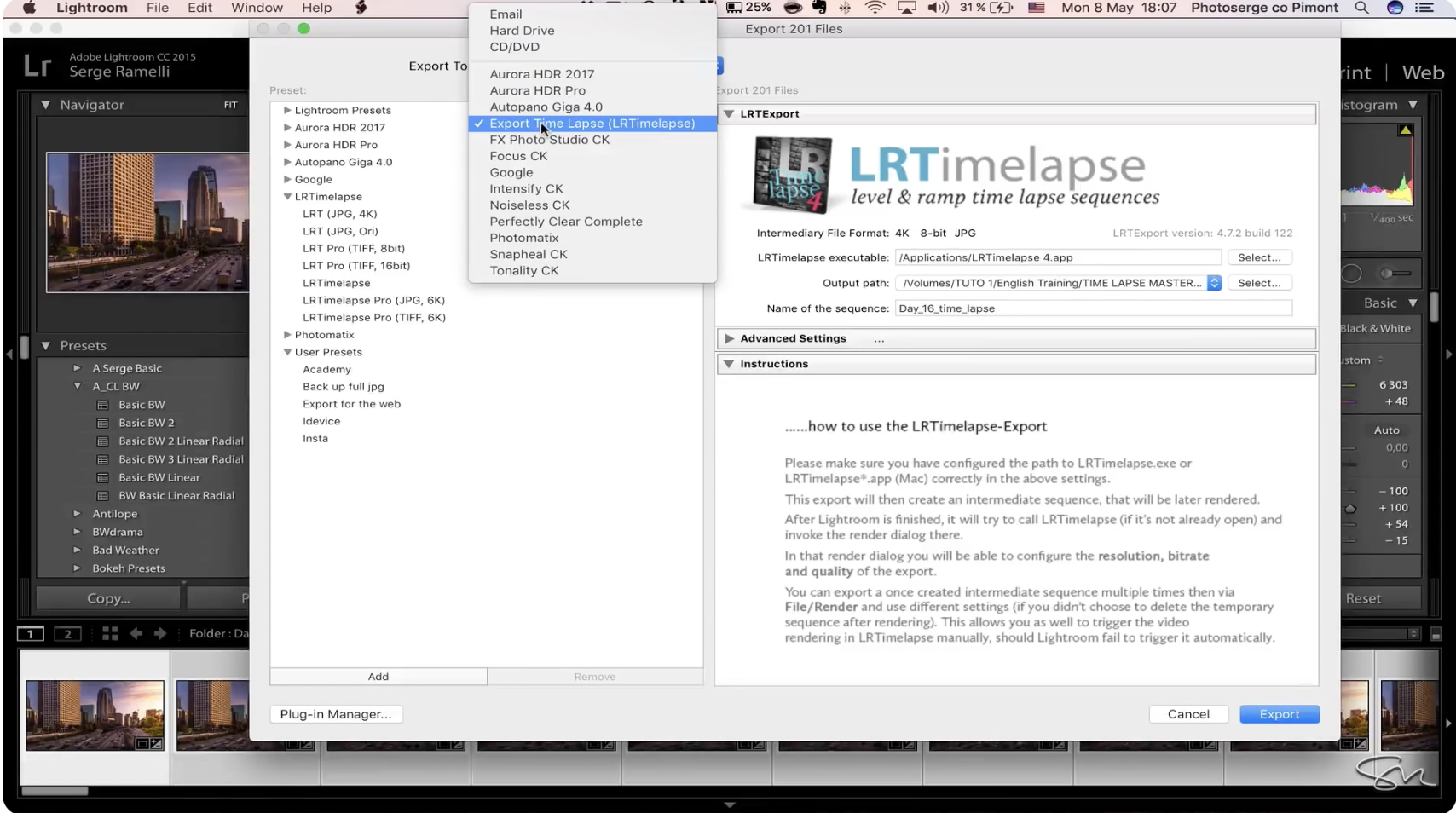
Task: Click the small slider switch above the Basic panel
Action: coord(1397,274)
